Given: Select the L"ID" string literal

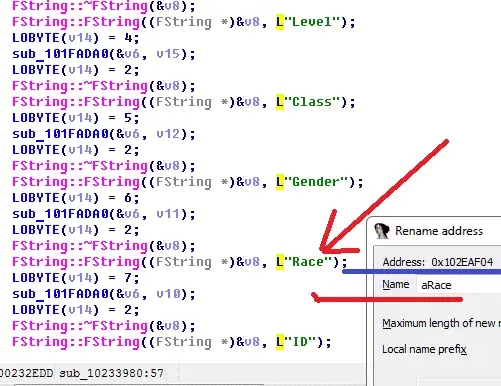Looking at the screenshot, I should [296, 342].
